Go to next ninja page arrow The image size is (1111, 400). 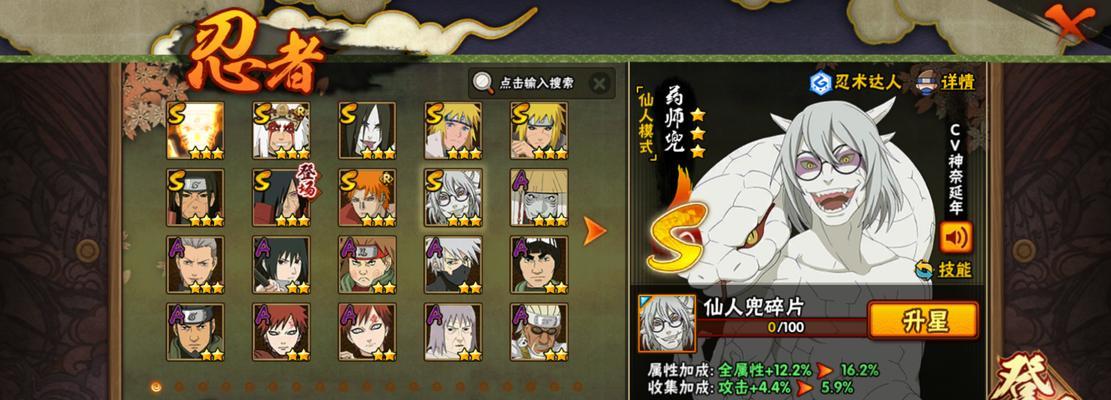tap(594, 231)
